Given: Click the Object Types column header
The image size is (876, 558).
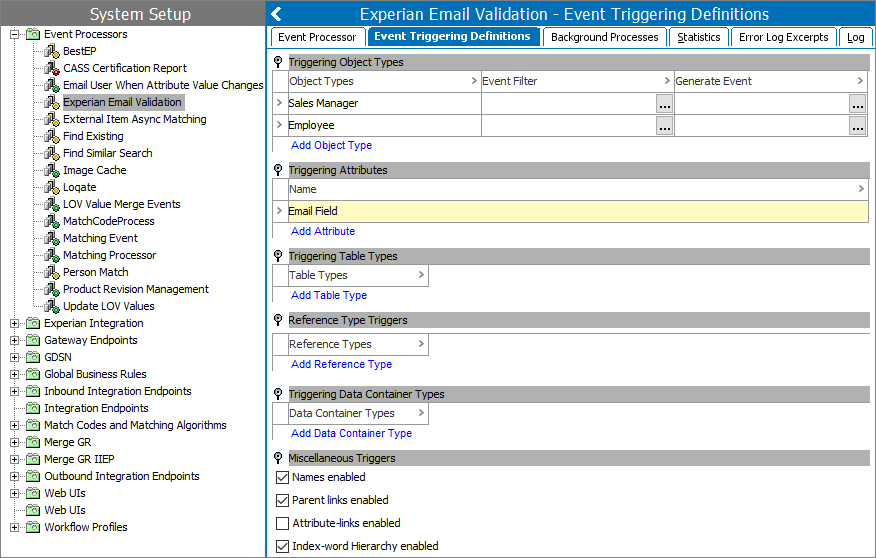Looking at the screenshot, I should pyautogui.click(x=384, y=81).
